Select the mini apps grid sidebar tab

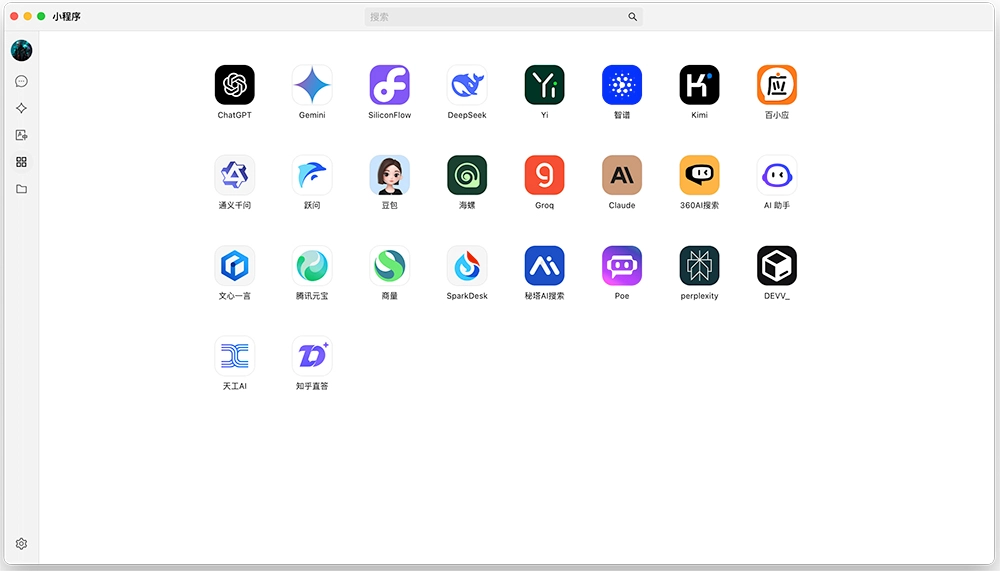click(x=22, y=162)
